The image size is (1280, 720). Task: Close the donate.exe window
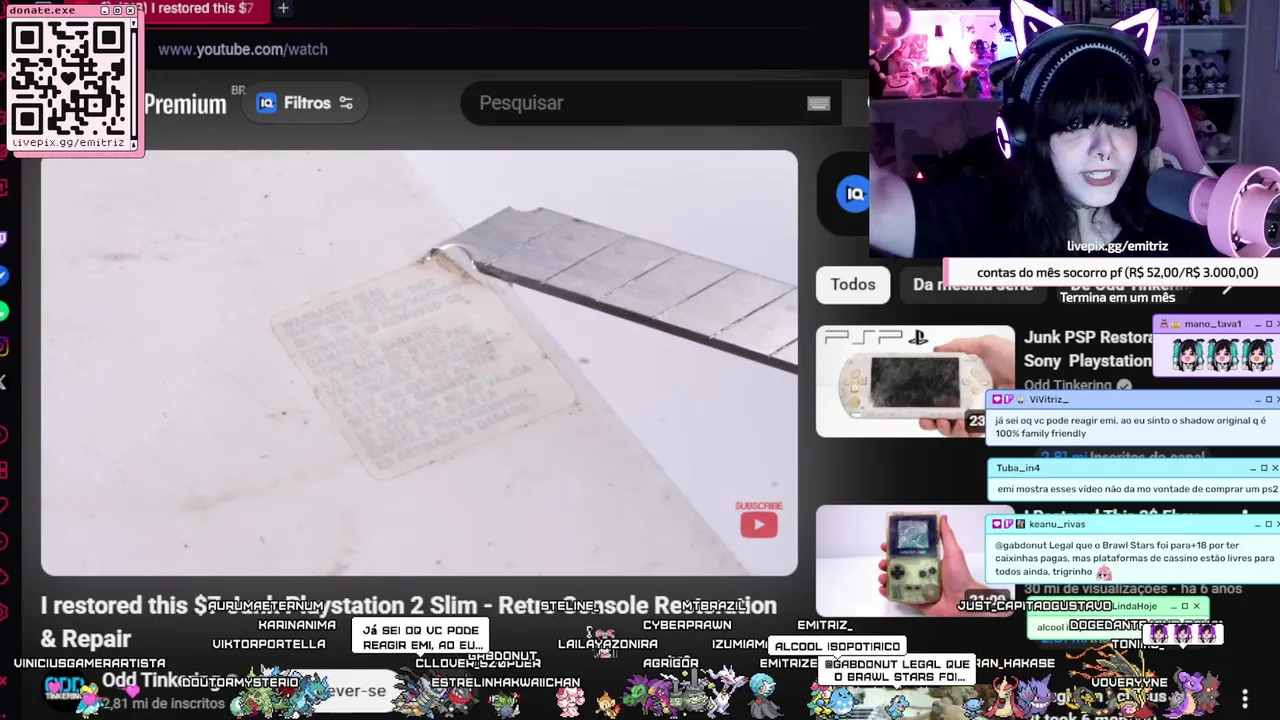pos(131,10)
